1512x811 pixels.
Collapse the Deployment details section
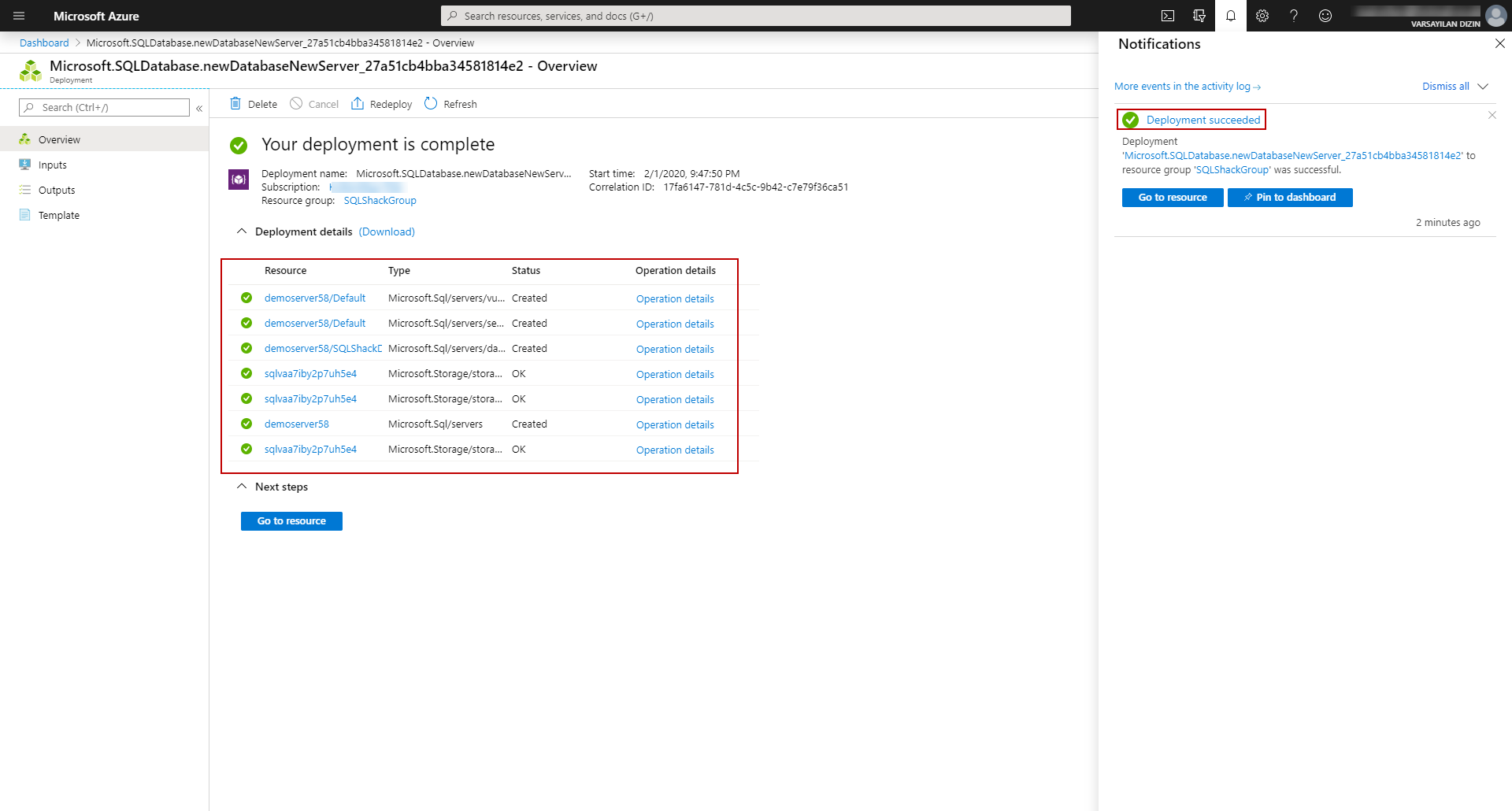click(x=242, y=231)
